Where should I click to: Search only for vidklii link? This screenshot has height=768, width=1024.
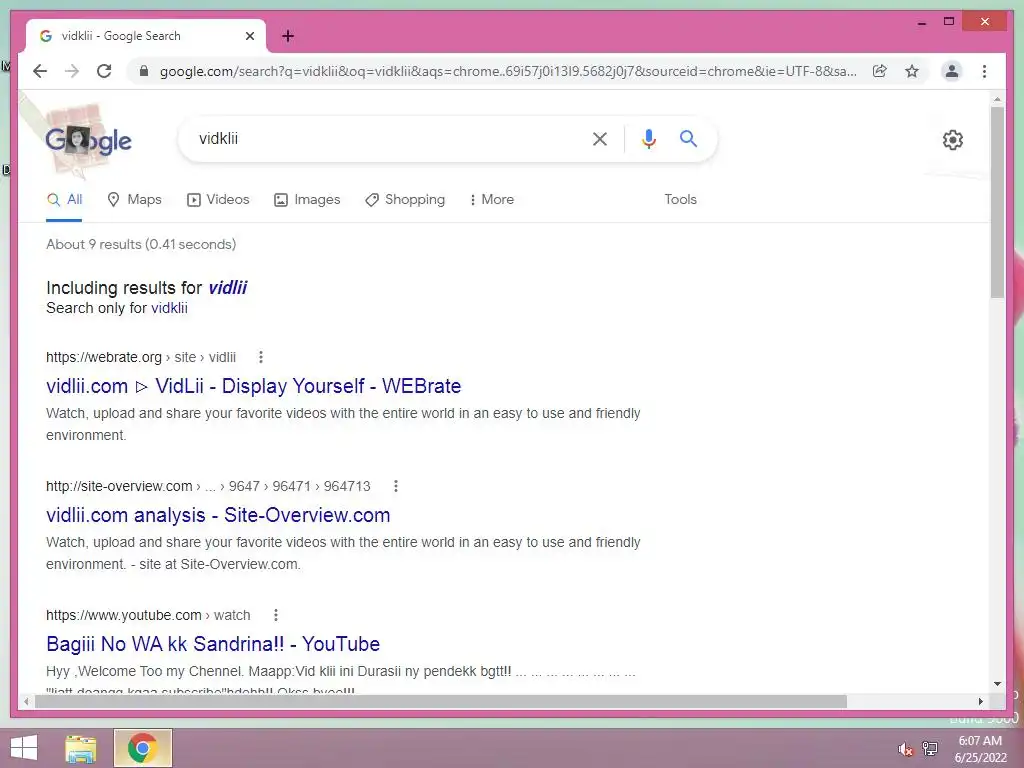tap(169, 308)
